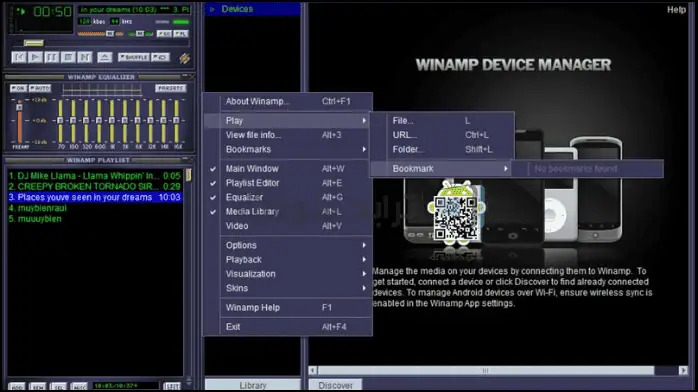Image resolution: width=698 pixels, height=392 pixels.
Task: Click the 16K equalizer band slider
Action: pos(176,121)
